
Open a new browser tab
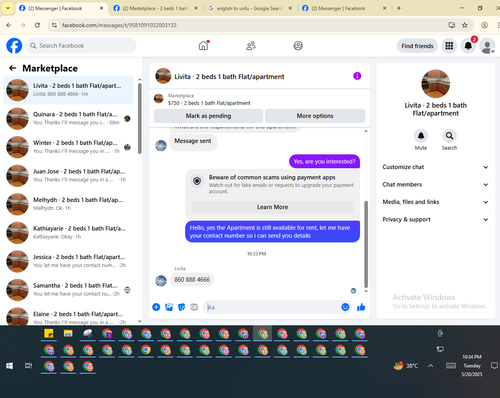click(399, 8)
